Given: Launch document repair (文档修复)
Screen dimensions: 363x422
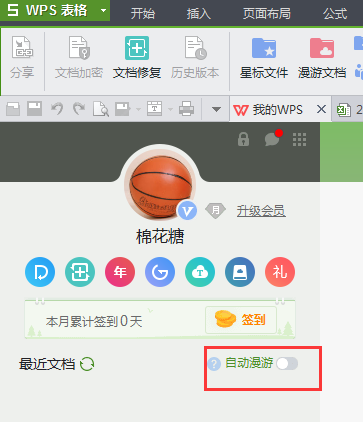Looking at the screenshot, I should (137, 57).
